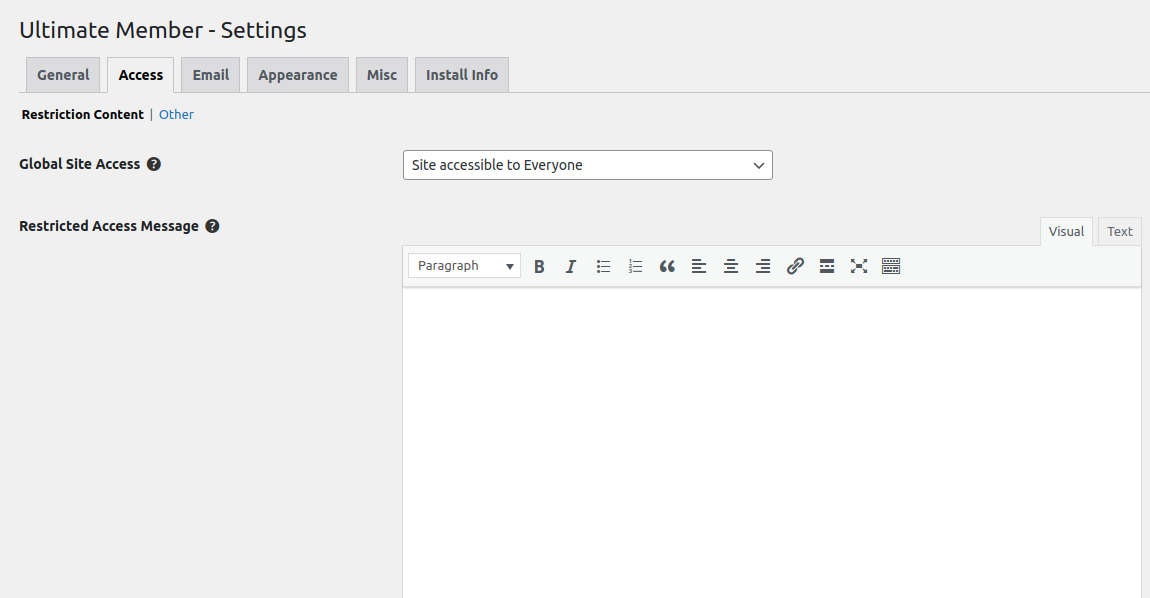This screenshot has height=598, width=1150.
Task: Insert Read More tag
Action: point(827,266)
